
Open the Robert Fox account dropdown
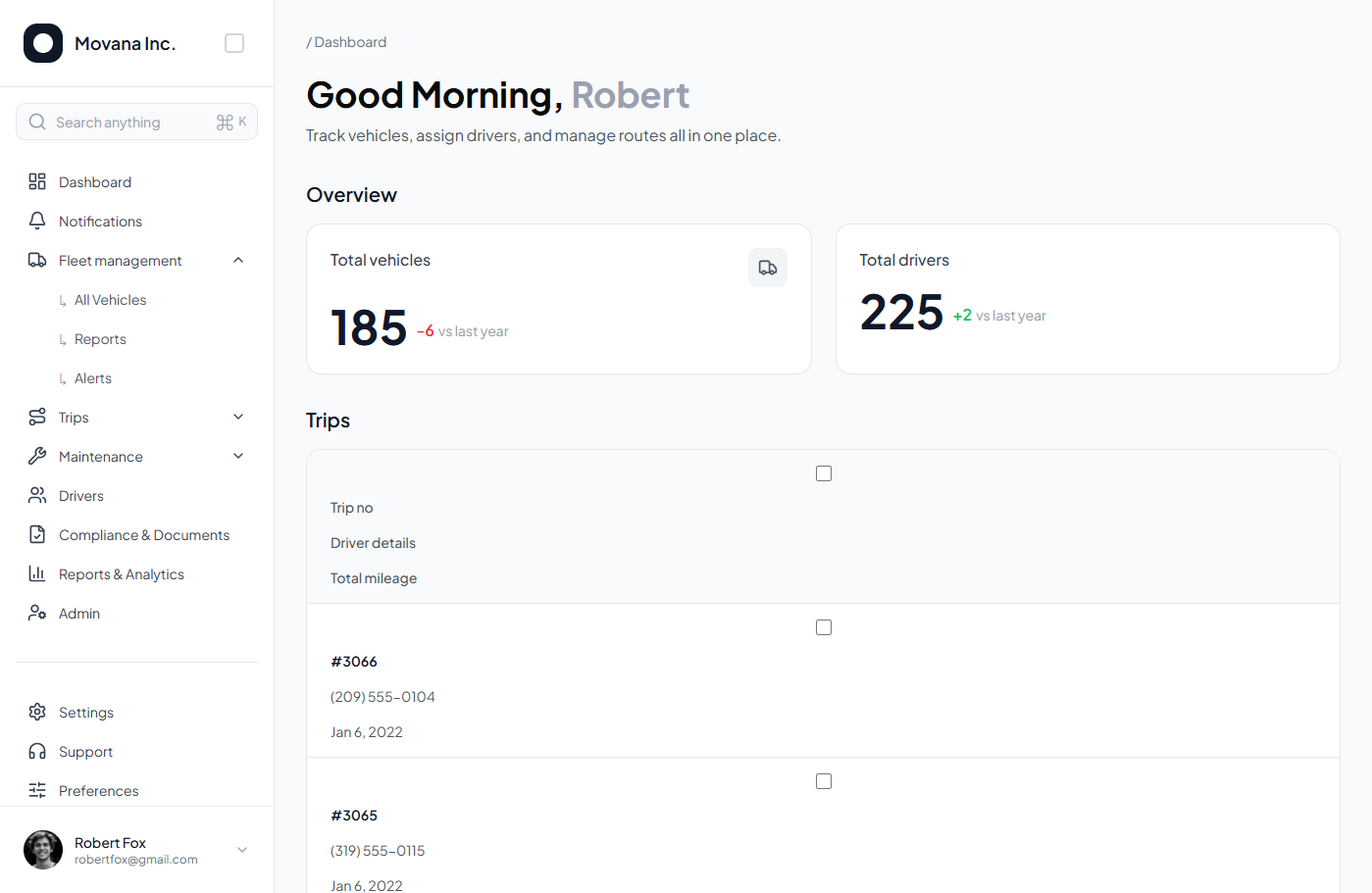click(x=242, y=850)
